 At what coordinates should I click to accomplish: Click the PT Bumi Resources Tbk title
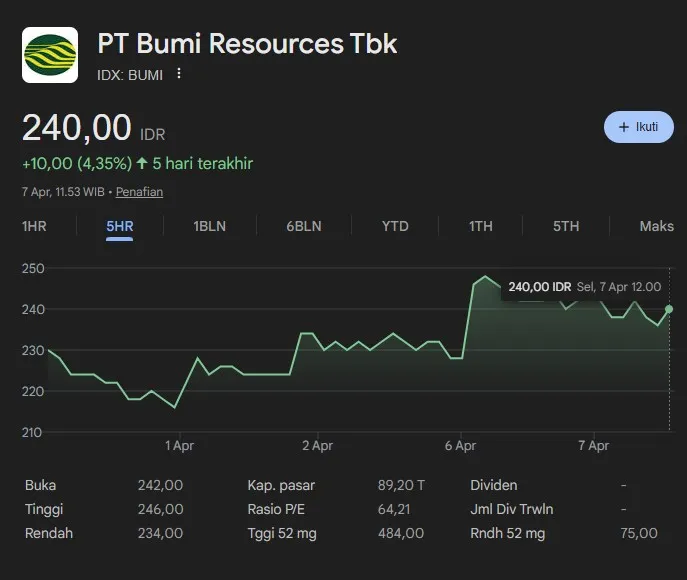click(x=247, y=43)
